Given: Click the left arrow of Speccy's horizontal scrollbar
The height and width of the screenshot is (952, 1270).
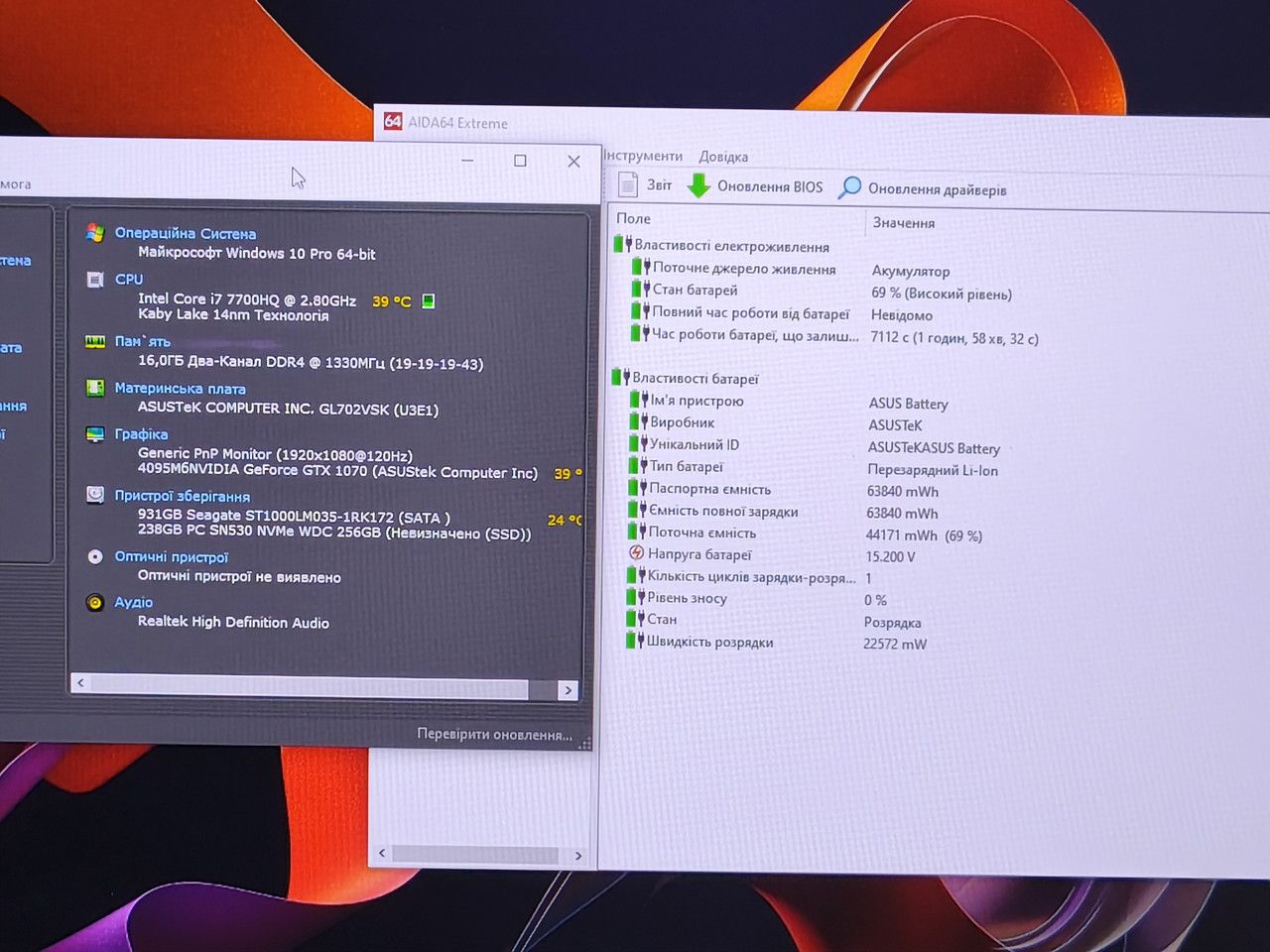Looking at the screenshot, I should pos(81,683).
